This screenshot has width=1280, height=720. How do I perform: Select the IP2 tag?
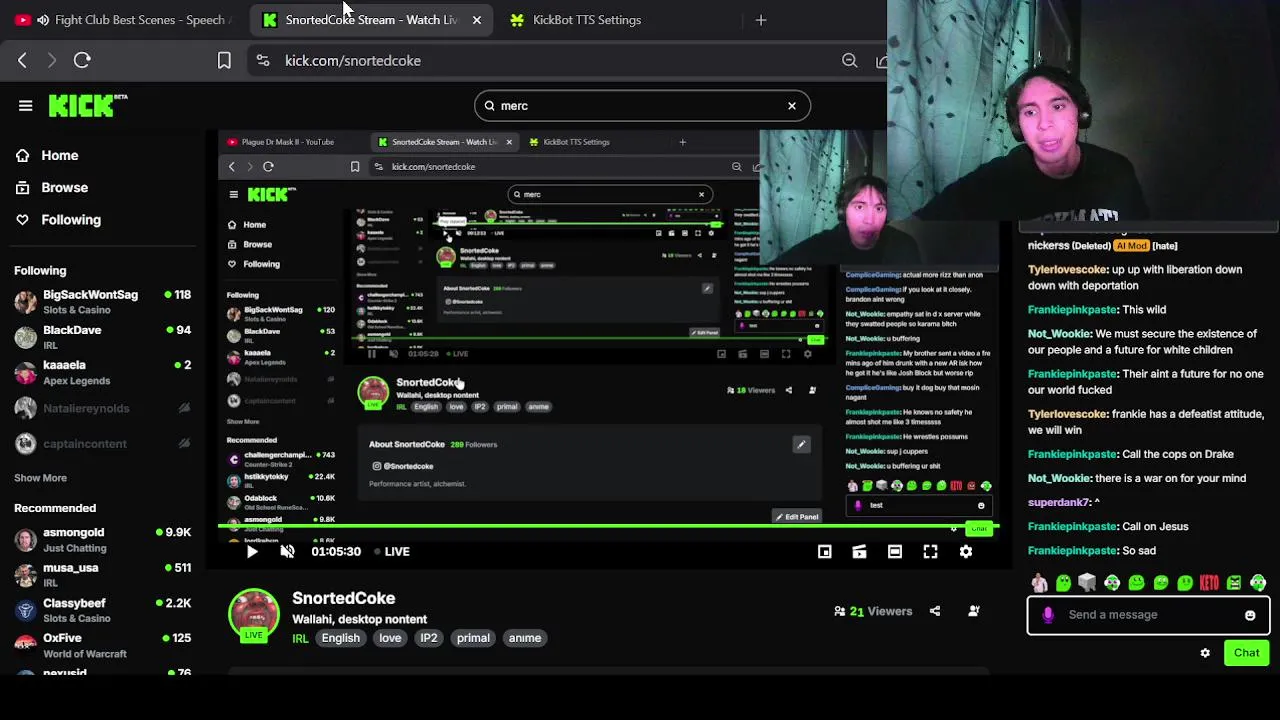pyautogui.click(x=429, y=638)
